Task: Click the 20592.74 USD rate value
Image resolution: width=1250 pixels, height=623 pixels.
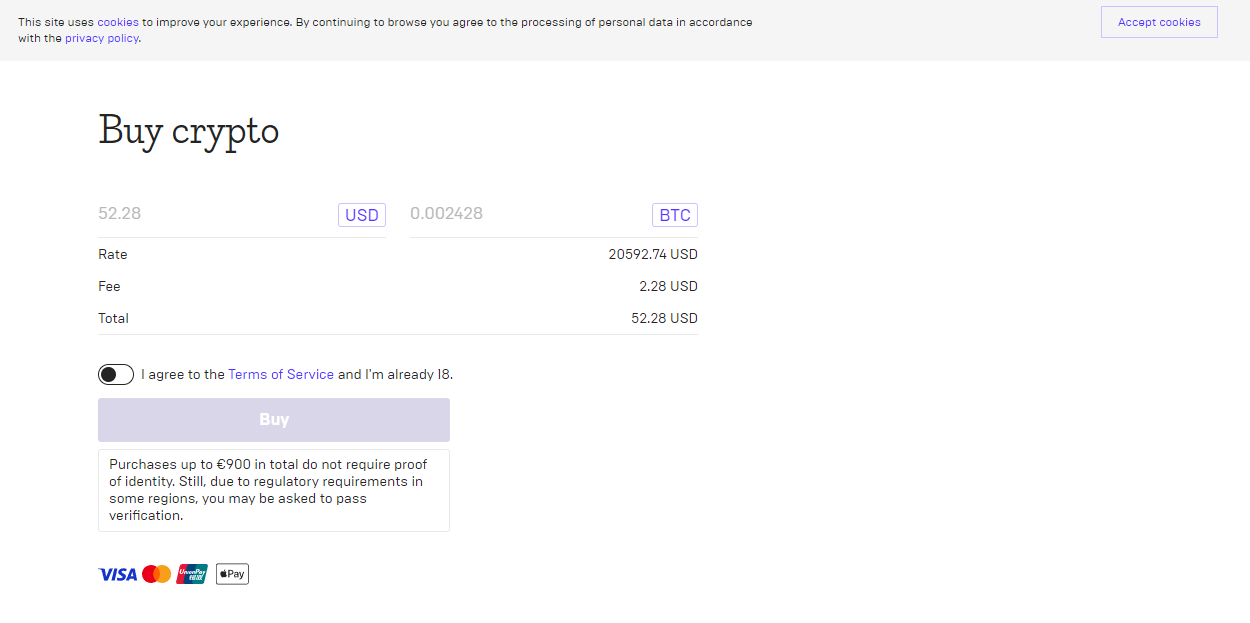Action: (x=653, y=254)
